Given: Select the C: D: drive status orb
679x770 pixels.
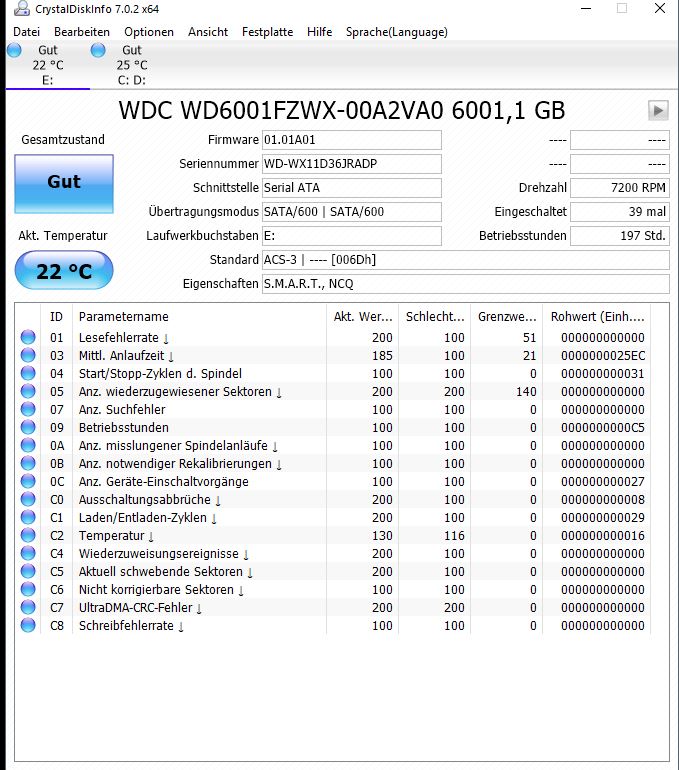Looking at the screenshot, I should [x=98, y=50].
